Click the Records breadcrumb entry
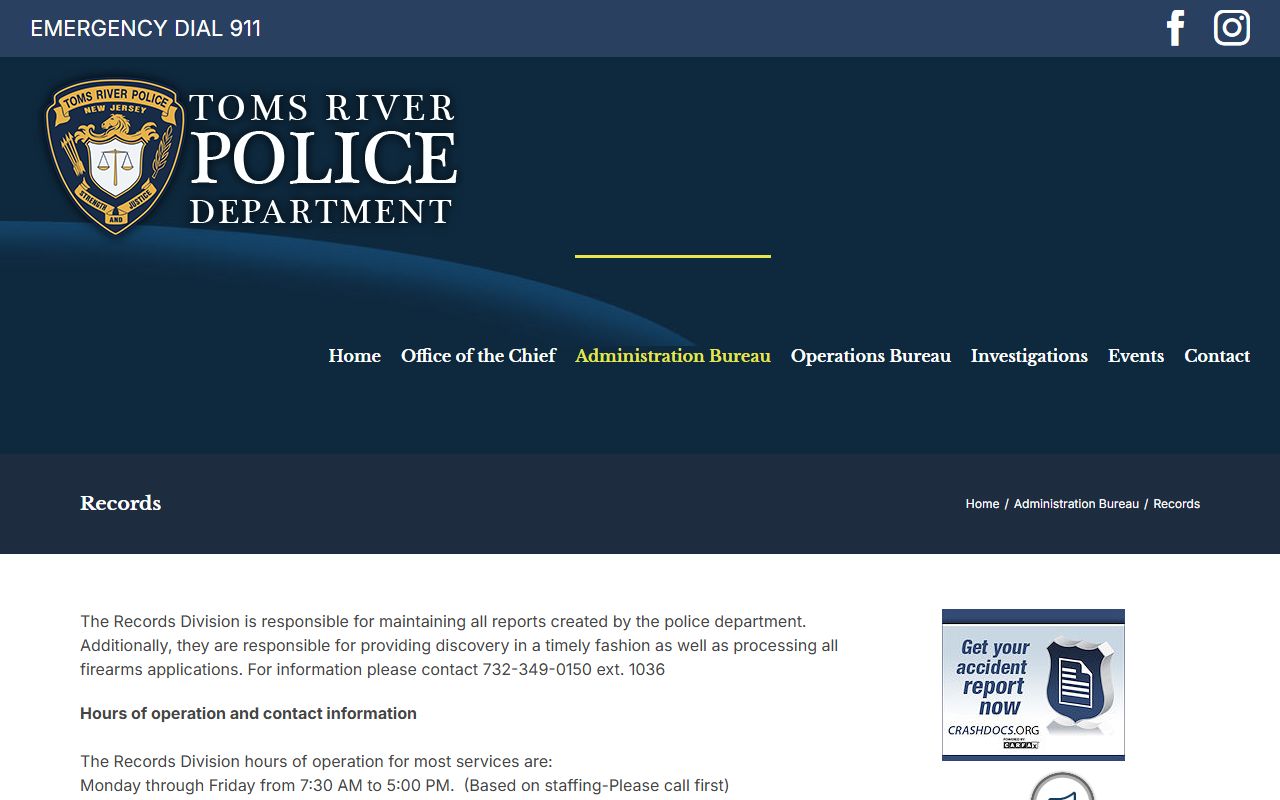 [1176, 504]
